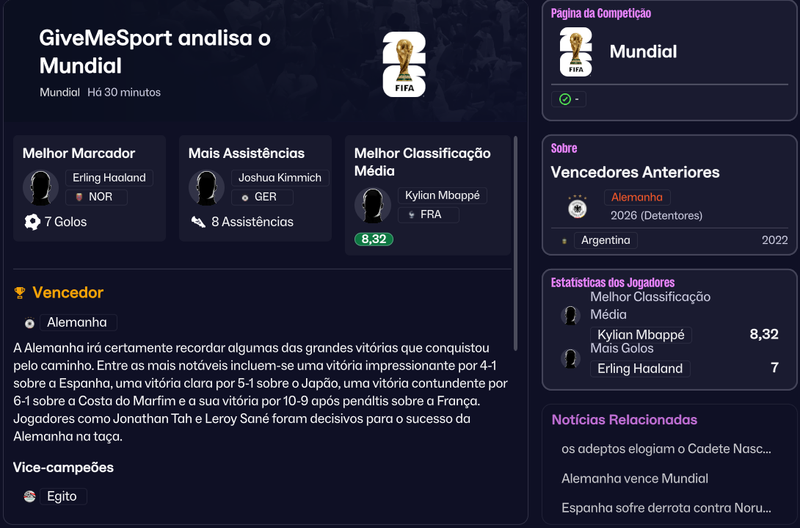Image resolution: width=800 pixels, height=528 pixels.
Task: Click Erling Haaland's portrait under Melhor Marcador
Action: [40, 188]
